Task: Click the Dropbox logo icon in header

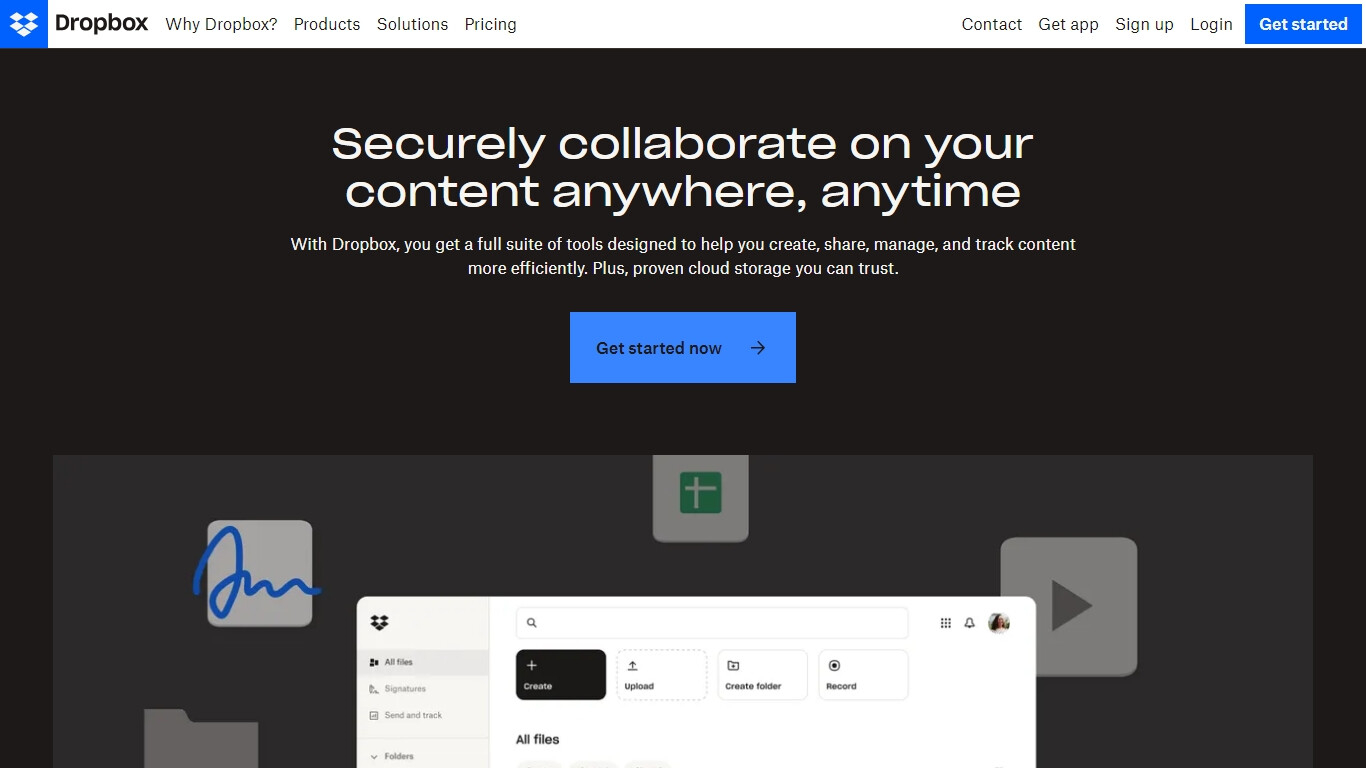Action: coord(24,24)
